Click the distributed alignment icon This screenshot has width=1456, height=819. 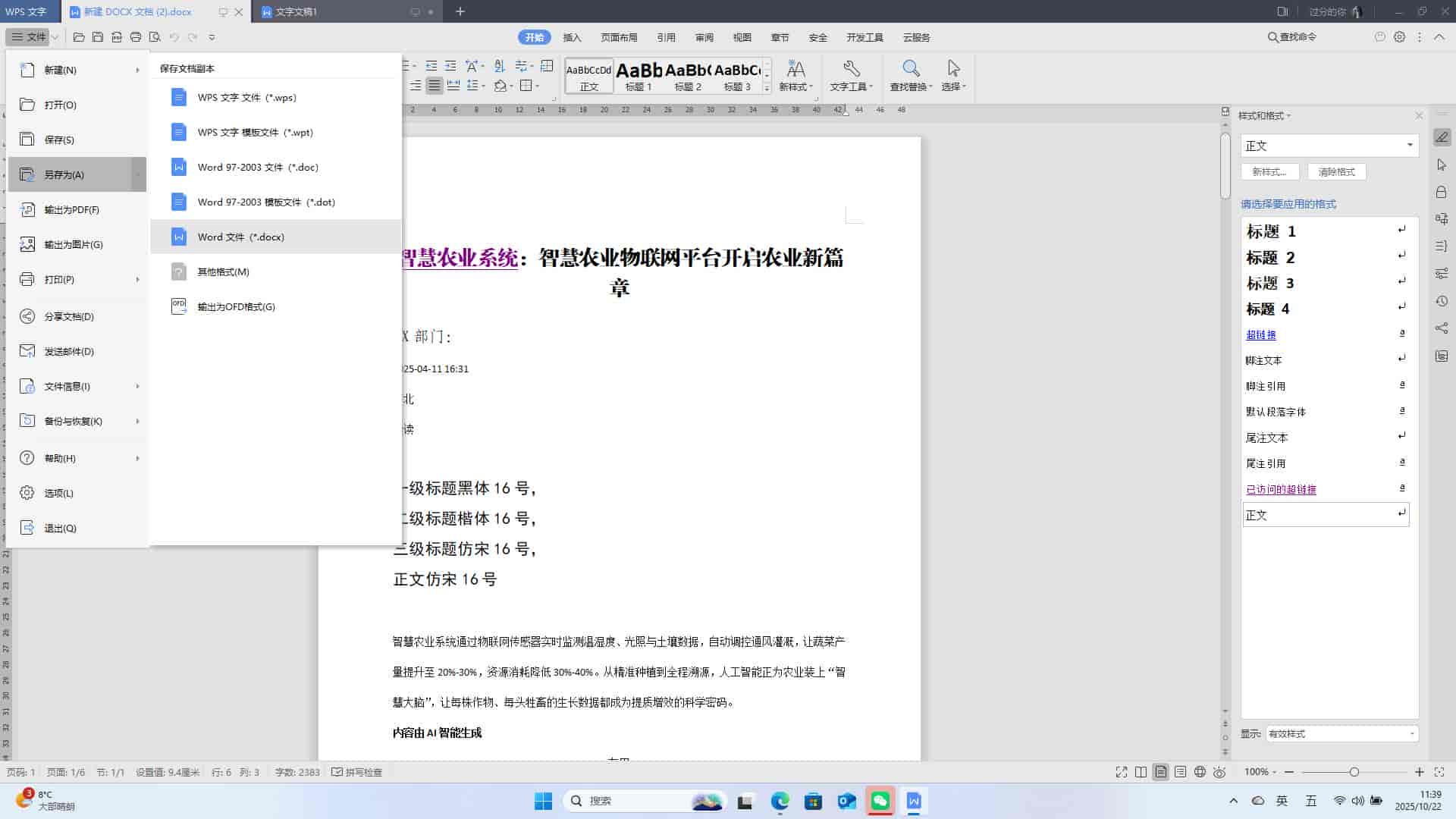(453, 86)
